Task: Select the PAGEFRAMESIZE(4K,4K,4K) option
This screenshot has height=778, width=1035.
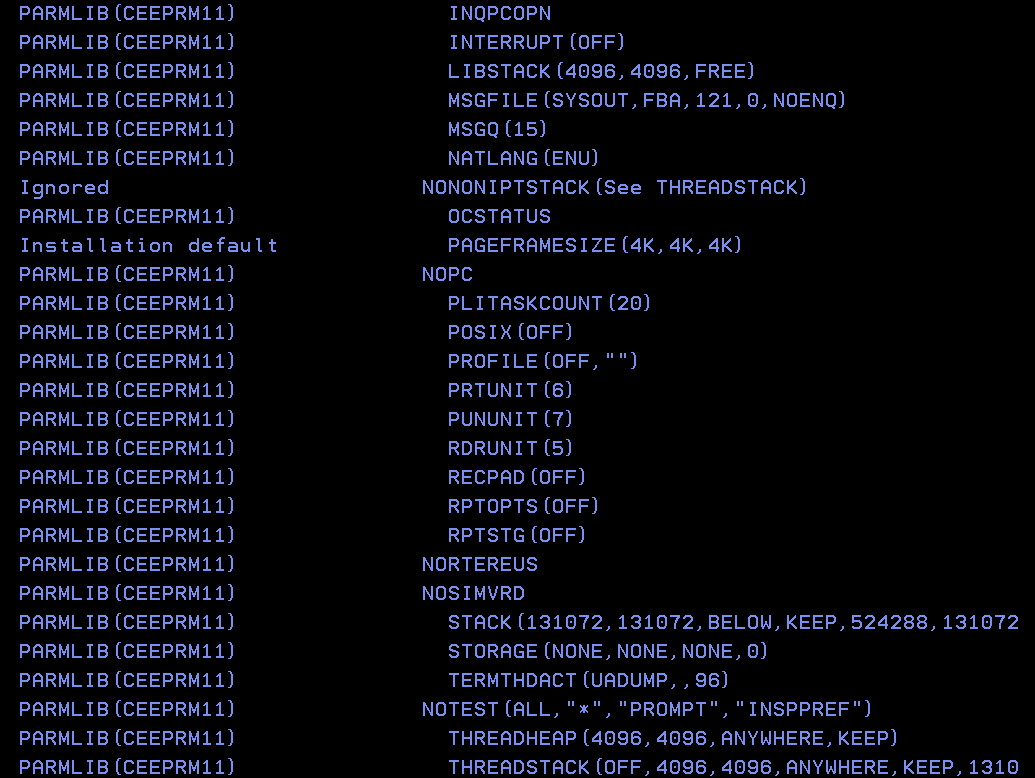Action: 595,246
